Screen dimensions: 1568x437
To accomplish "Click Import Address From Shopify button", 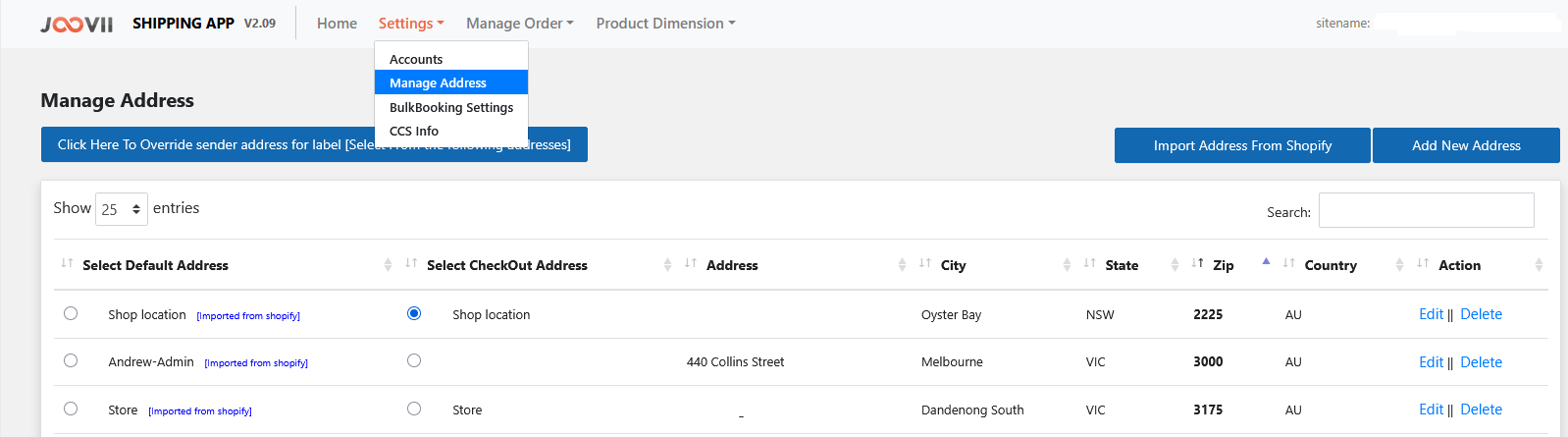I will (1242, 145).
